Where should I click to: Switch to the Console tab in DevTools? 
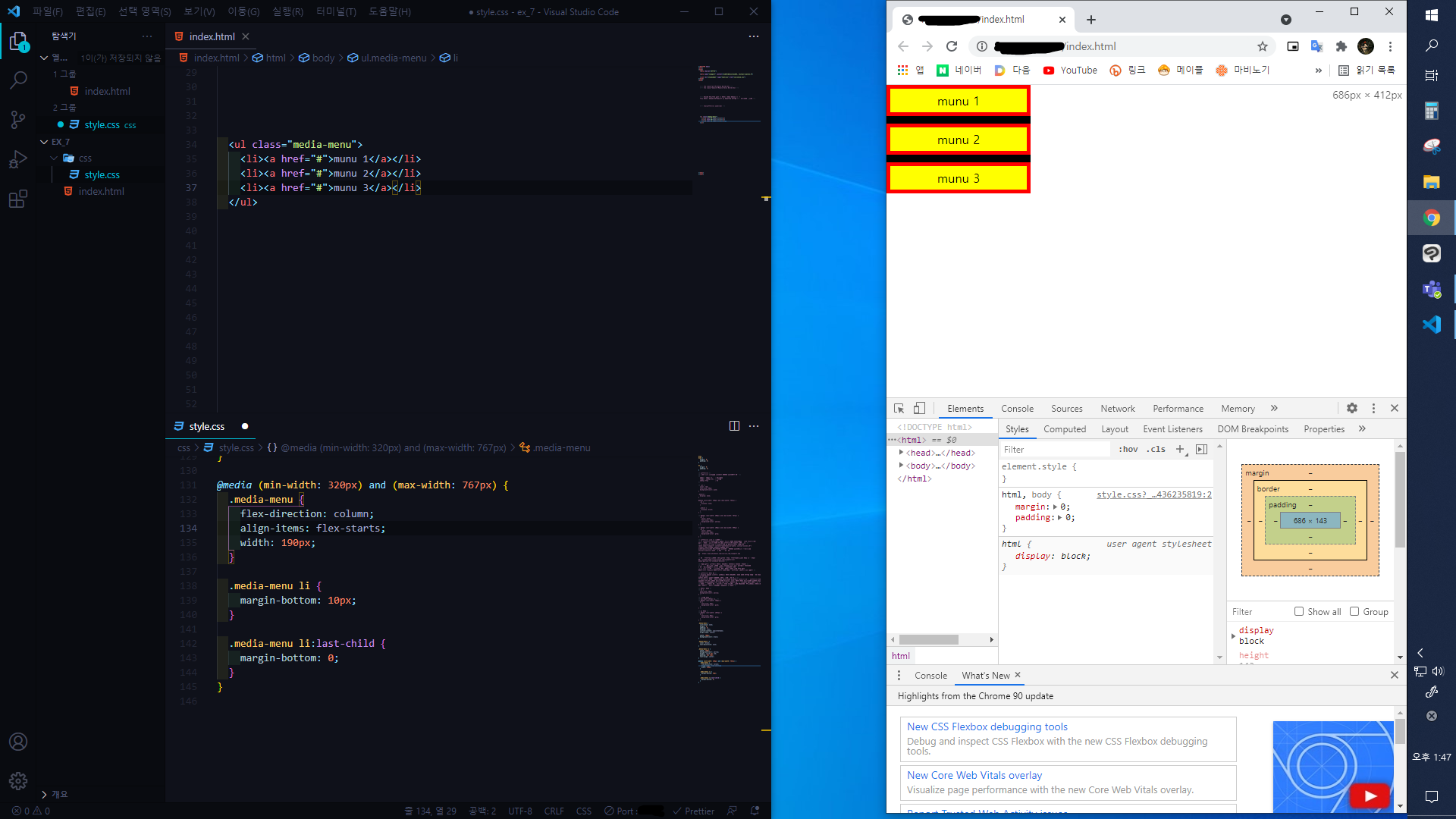[1017, 408]
